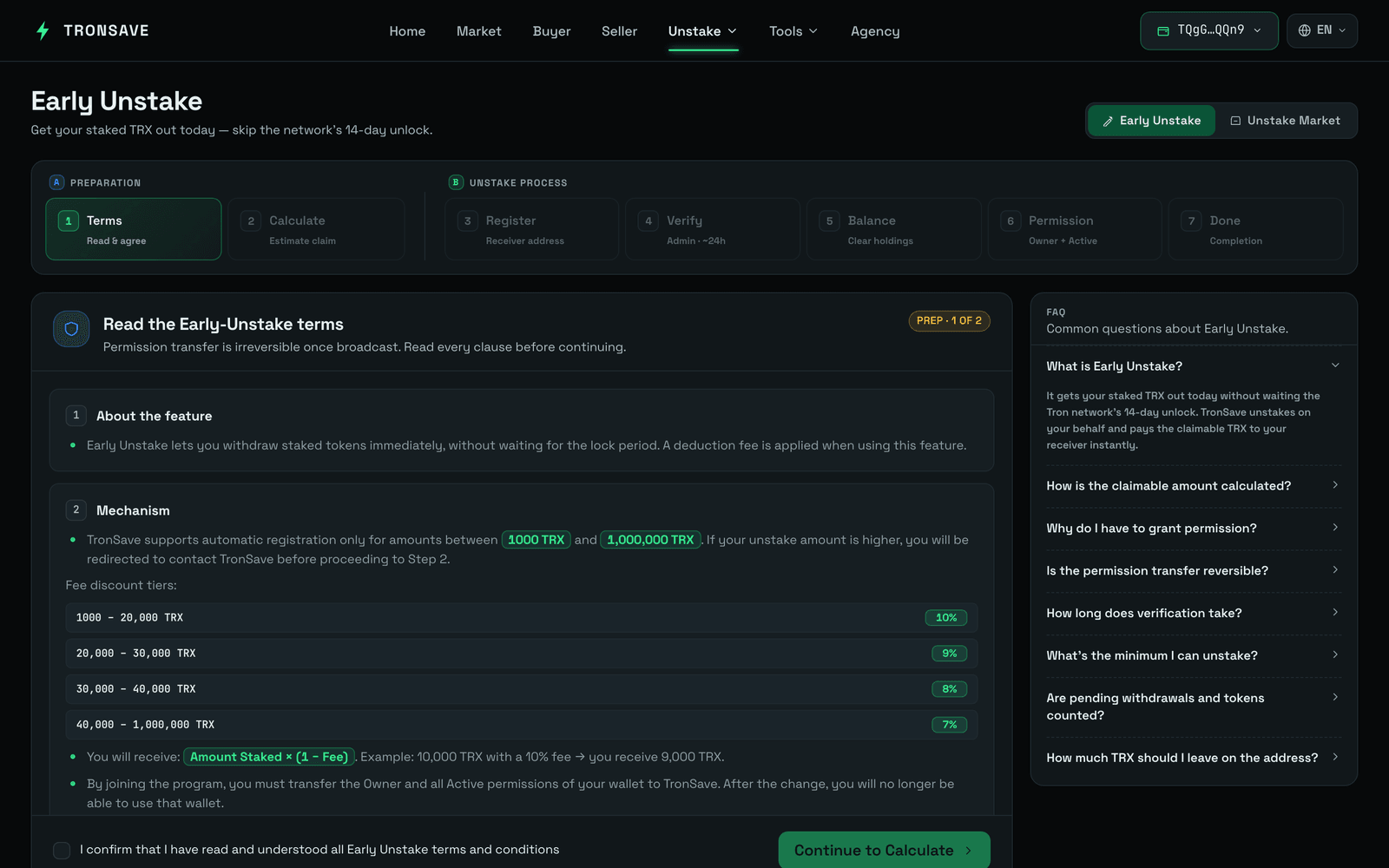The image size is (1389, 868).
Task: Click the 'About the feature' heading
Action: coord(154,416)
